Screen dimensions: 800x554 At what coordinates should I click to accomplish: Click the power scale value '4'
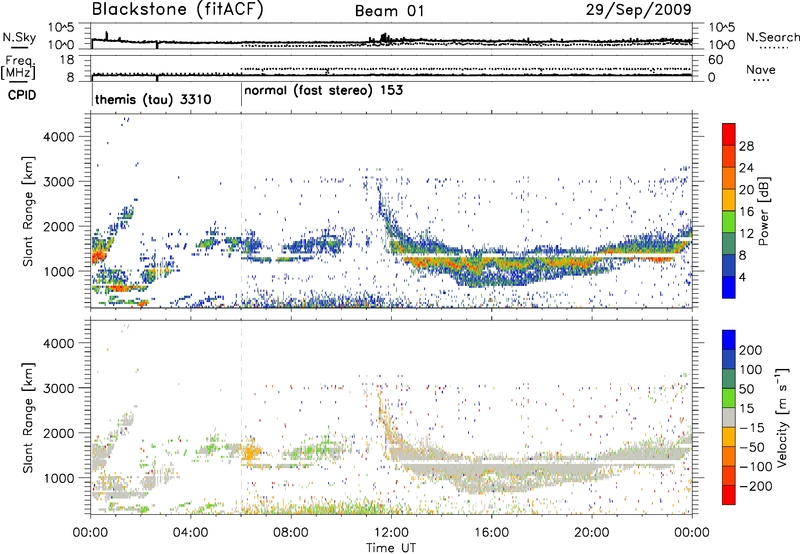point(742,278)
